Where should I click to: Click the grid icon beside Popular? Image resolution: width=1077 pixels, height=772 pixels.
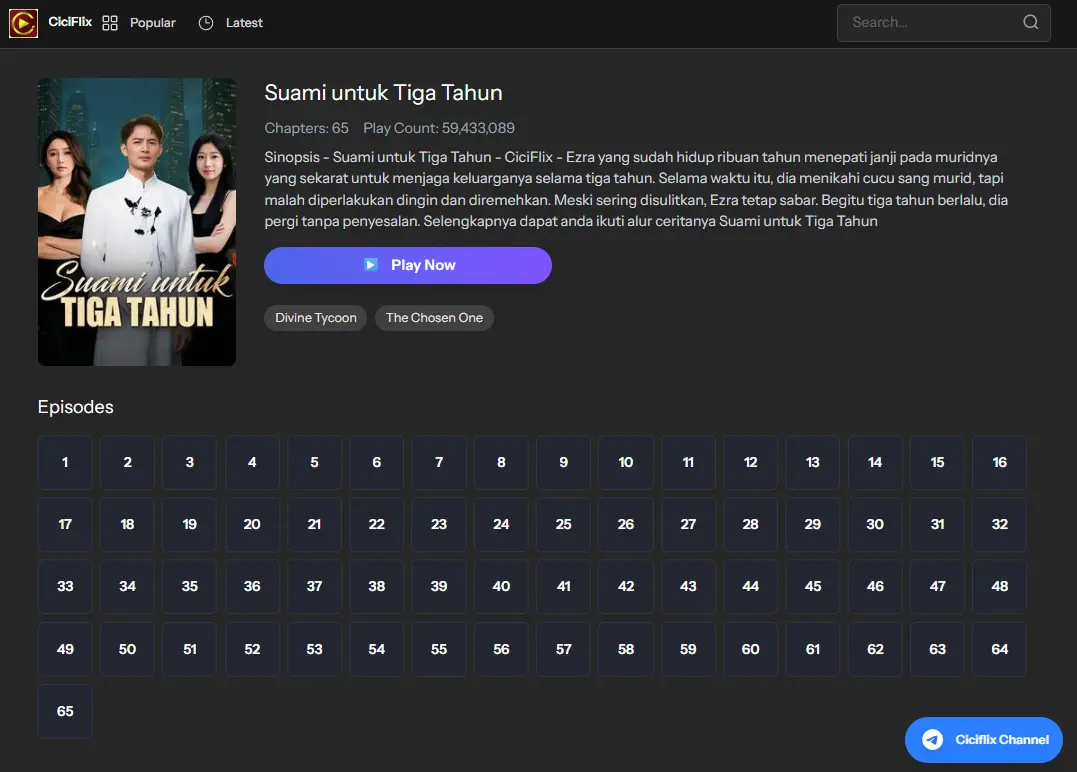(x=110, y=22)
